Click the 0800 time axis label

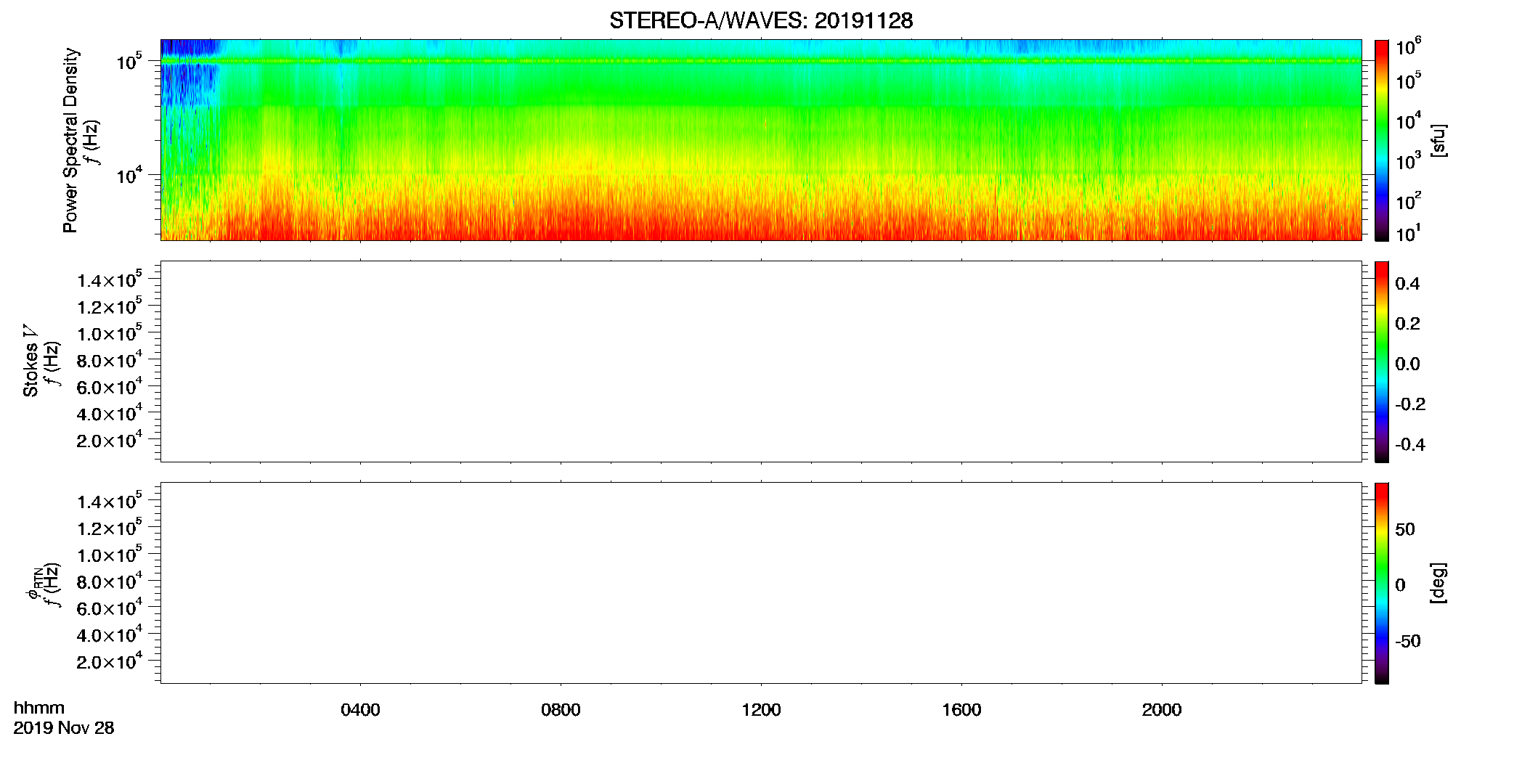(x=561, y=710)
